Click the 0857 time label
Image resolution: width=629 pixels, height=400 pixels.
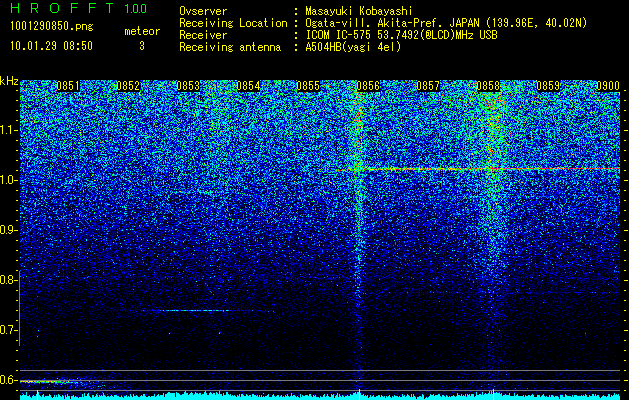tap(428, 86)
